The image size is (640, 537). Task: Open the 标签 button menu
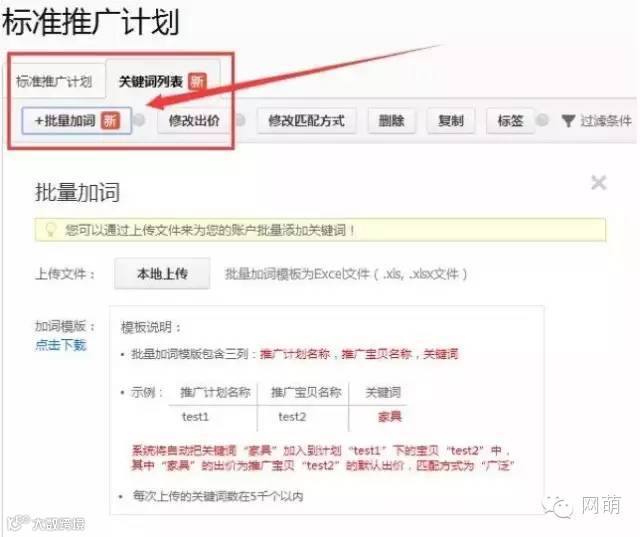(510, 121)
